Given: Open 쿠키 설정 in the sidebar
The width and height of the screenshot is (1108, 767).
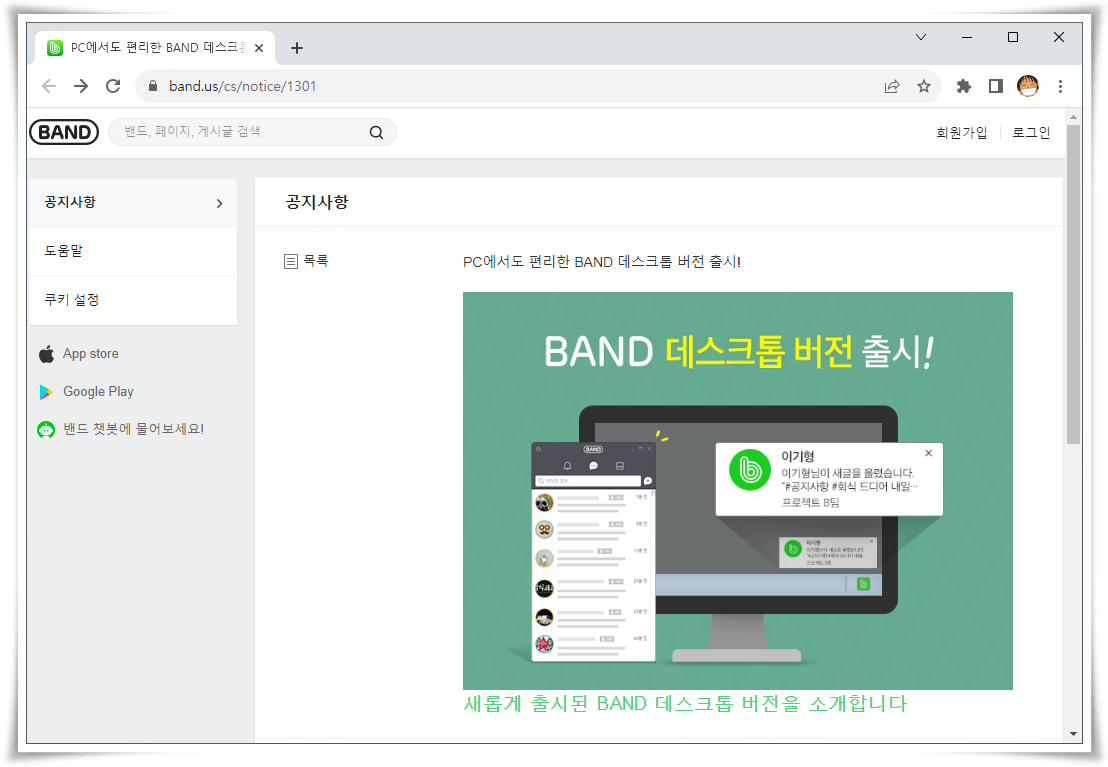Looking at the screenshot, I should click(133, 300).
